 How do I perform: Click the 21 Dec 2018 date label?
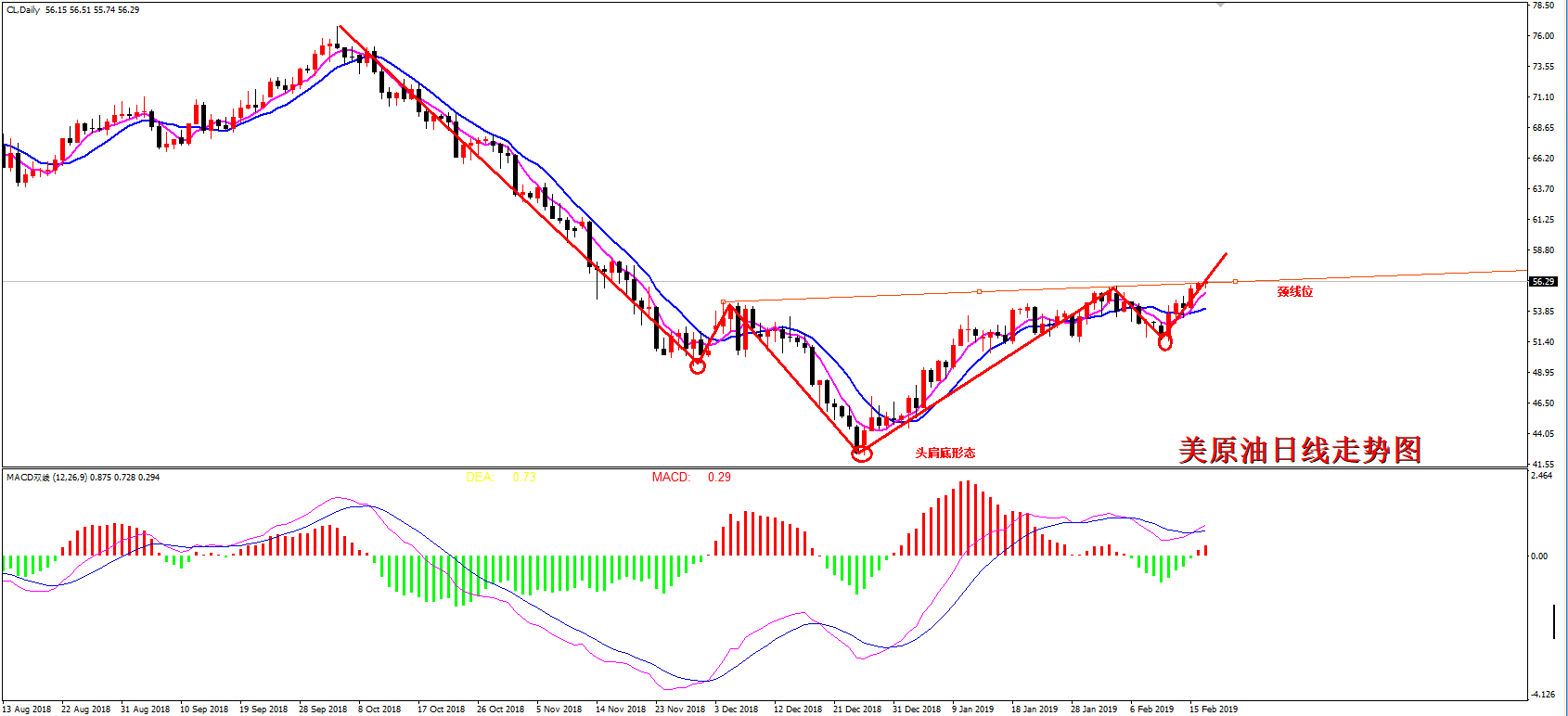857,710
